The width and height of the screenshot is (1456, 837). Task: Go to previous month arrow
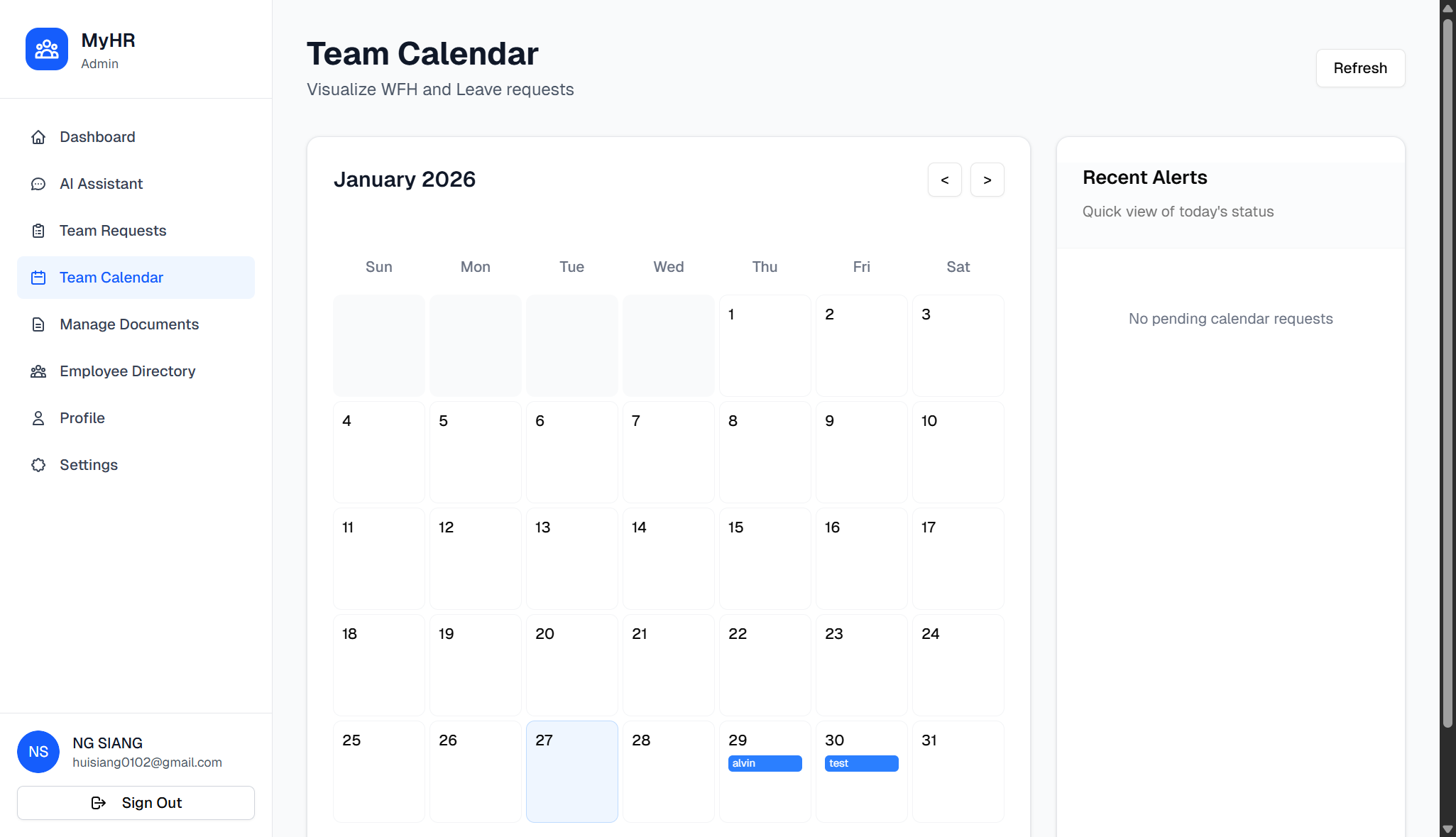point(944,180)
